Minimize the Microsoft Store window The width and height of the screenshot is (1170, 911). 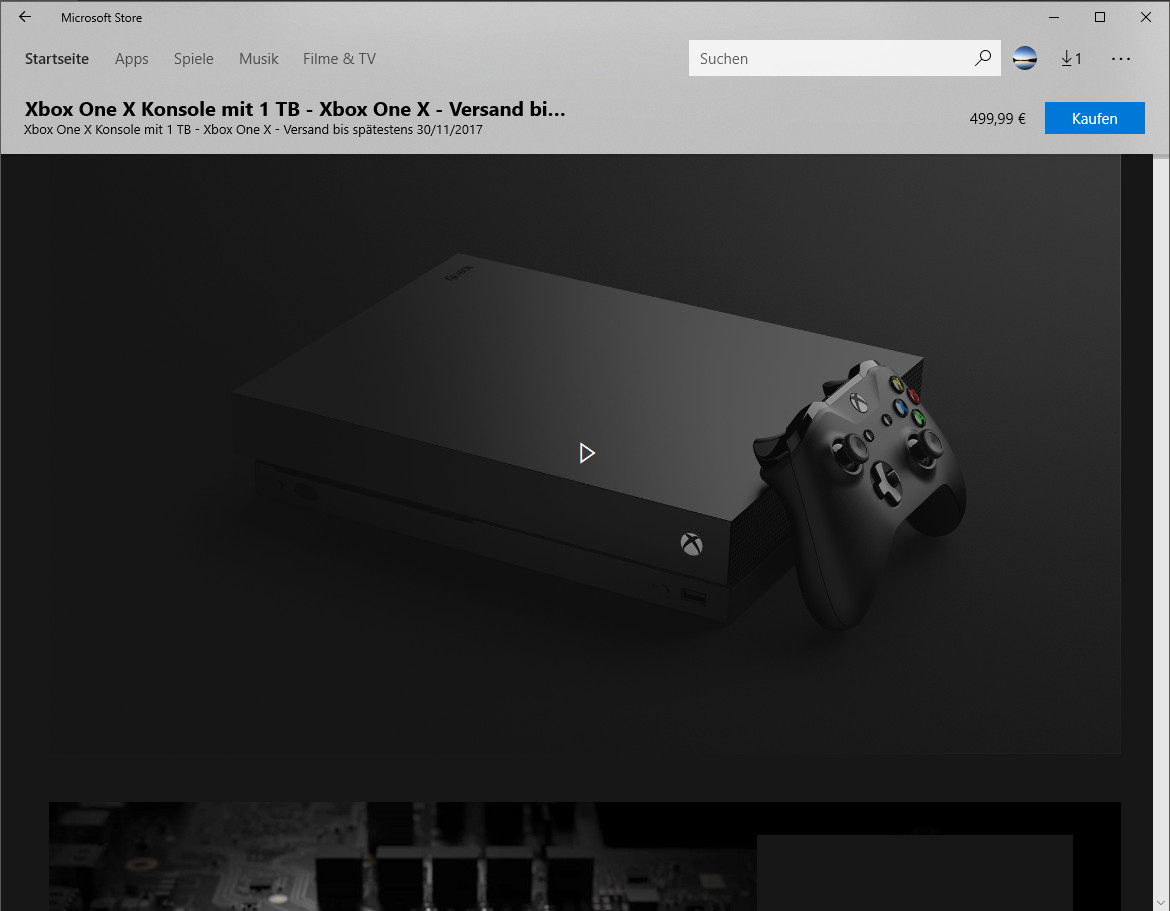click(x=1054, y=17)
